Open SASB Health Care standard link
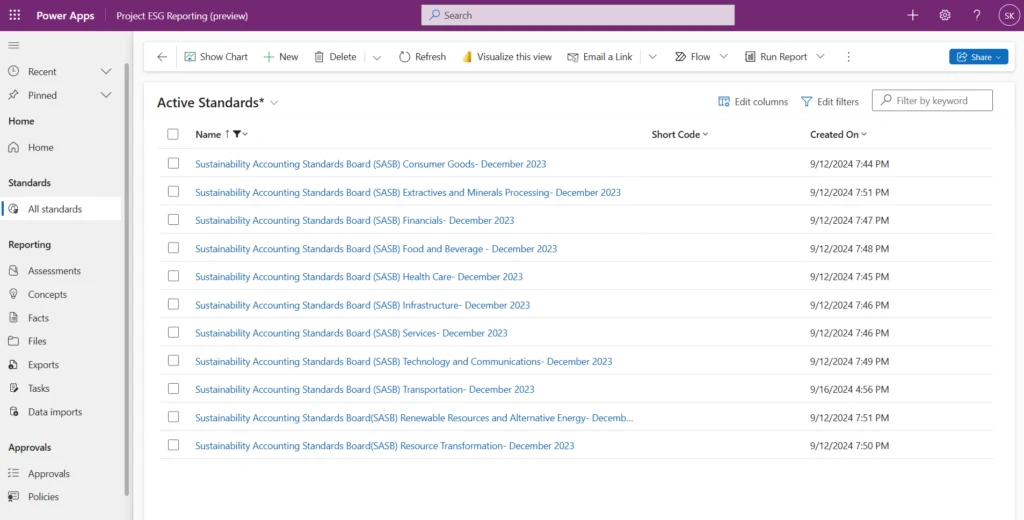Screen dimensions: 1024x520 click(x=359, y=277)
